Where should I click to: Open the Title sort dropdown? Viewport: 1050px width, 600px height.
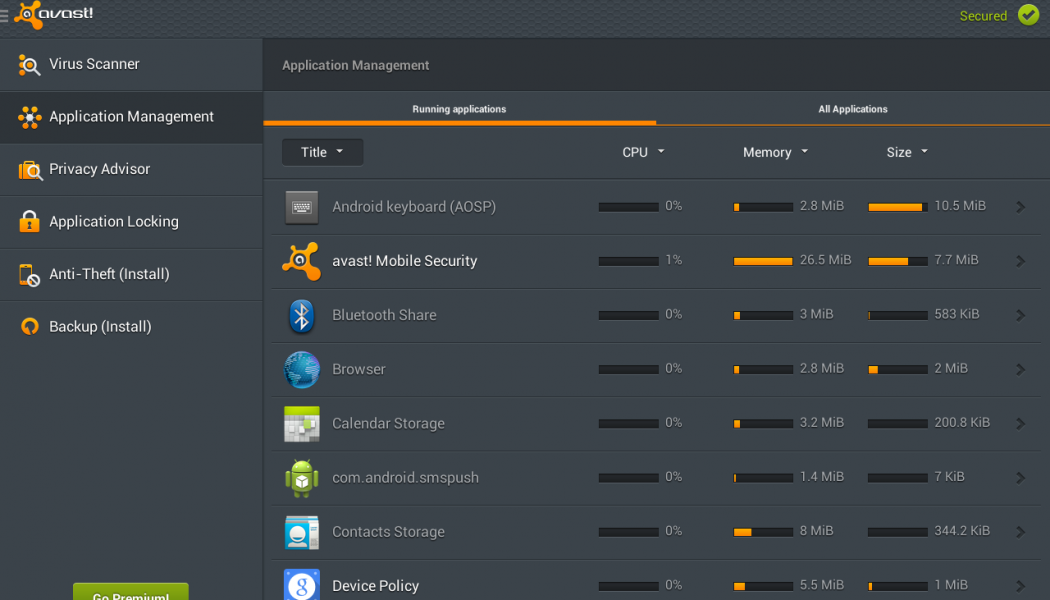click(x=322, y=152)
